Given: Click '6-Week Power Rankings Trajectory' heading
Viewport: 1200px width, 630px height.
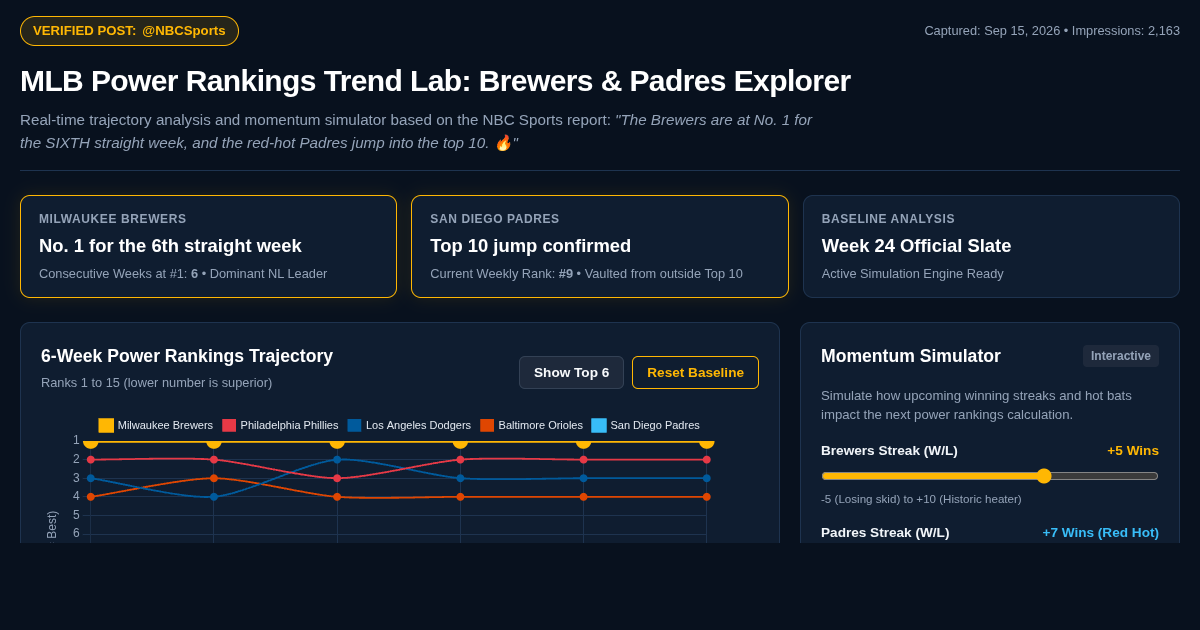Looking at the screenshot, I should (x=187, y=356).
